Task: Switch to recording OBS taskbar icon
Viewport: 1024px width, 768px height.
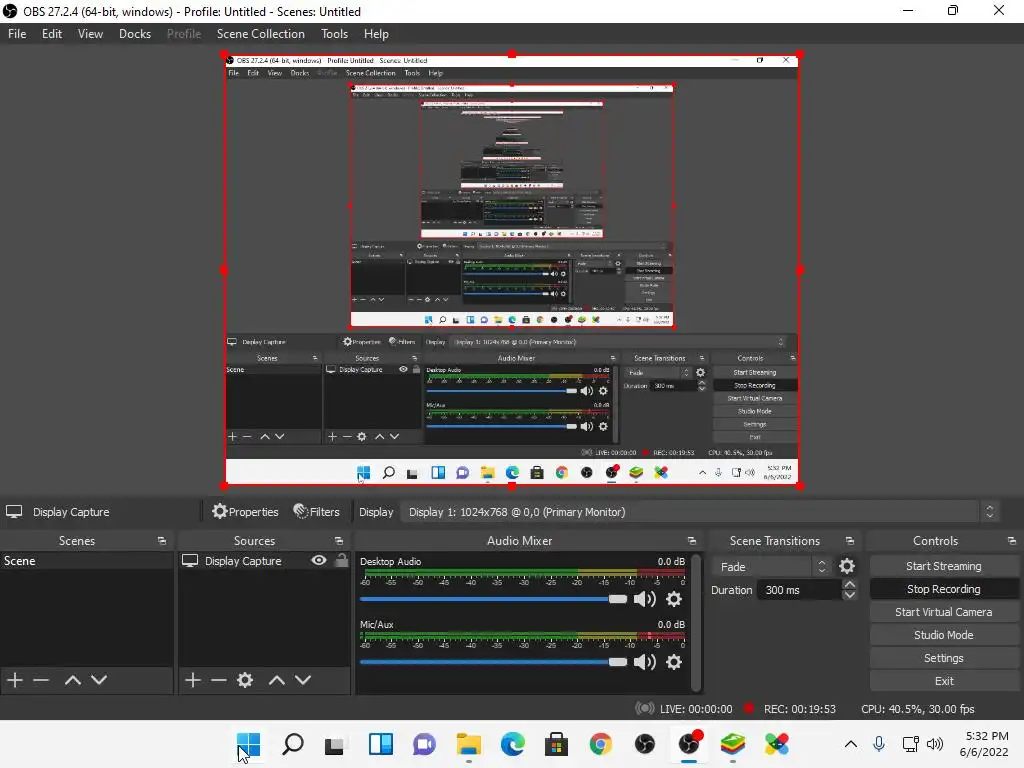Action: tap(689, 744)
